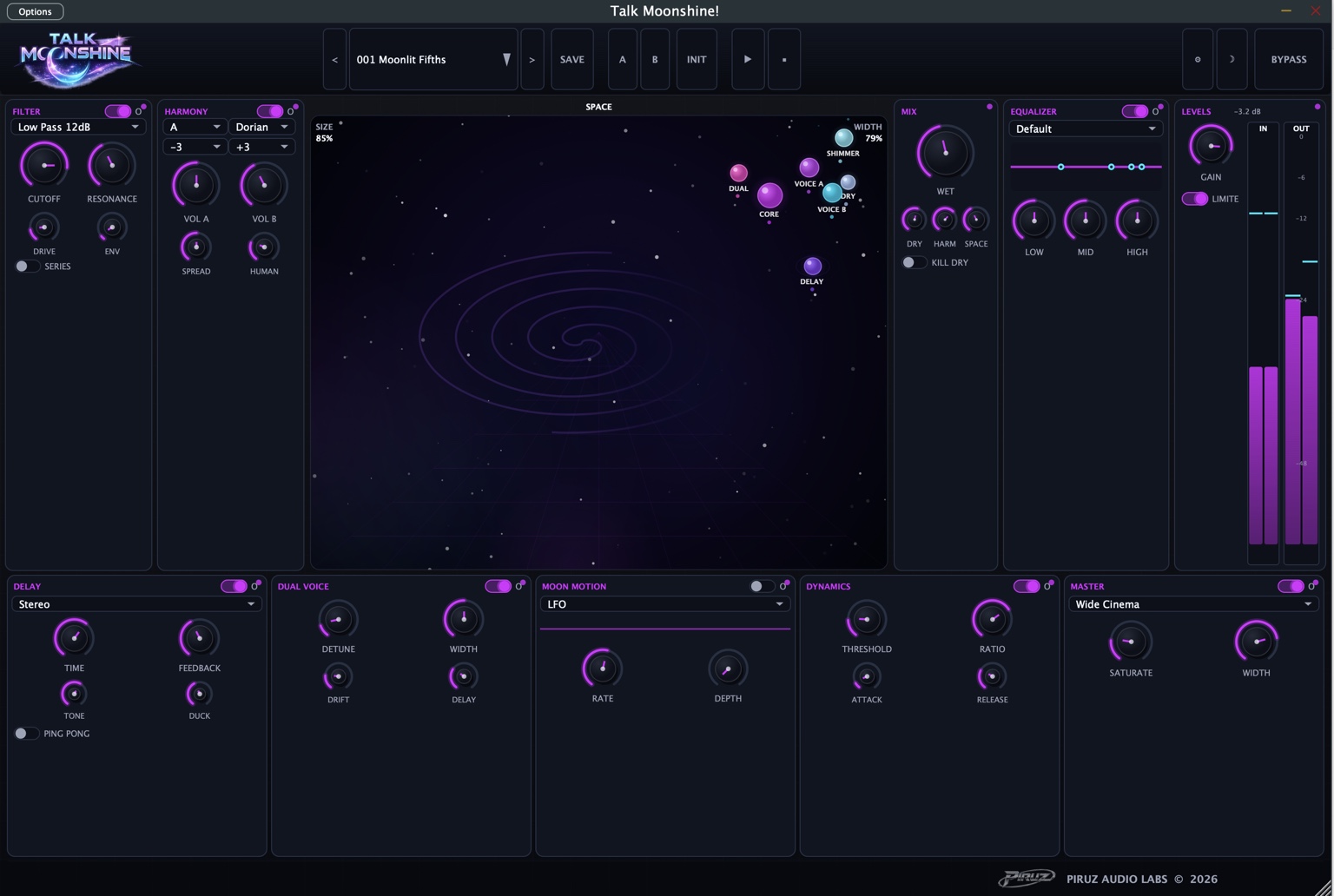Open the -3 interval dropdown
This screenshot has height=896, width=1334.
(195, 147)
